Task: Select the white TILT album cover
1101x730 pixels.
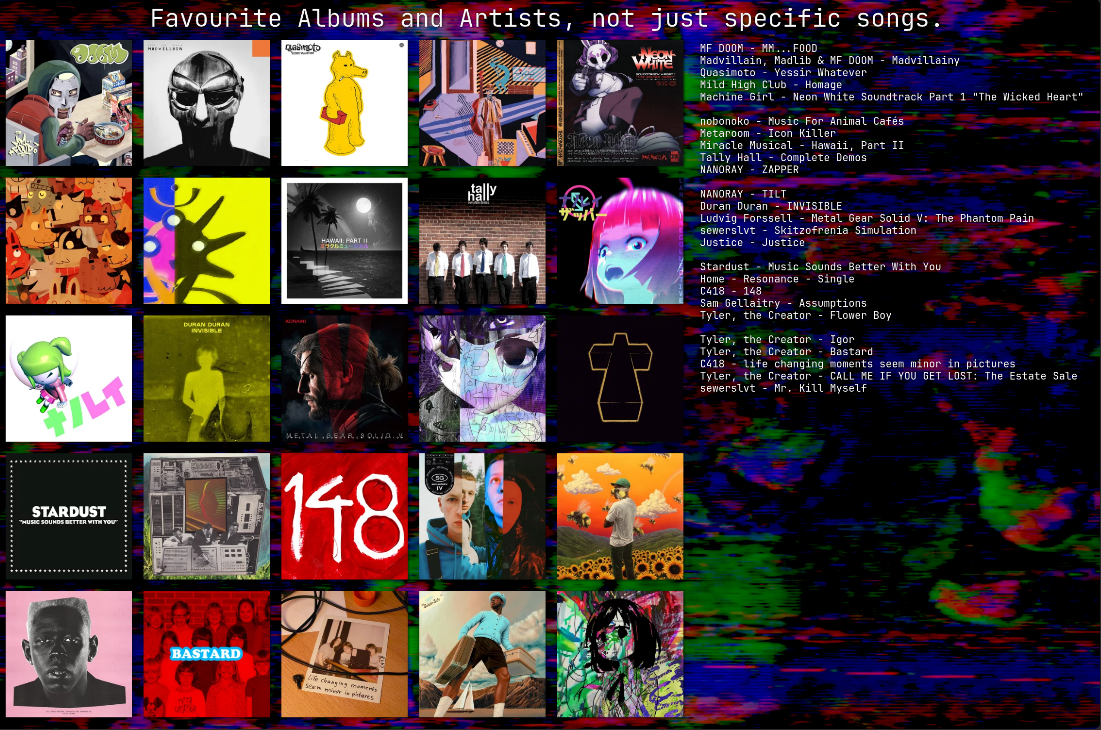Action: click(x=69, y=378)
